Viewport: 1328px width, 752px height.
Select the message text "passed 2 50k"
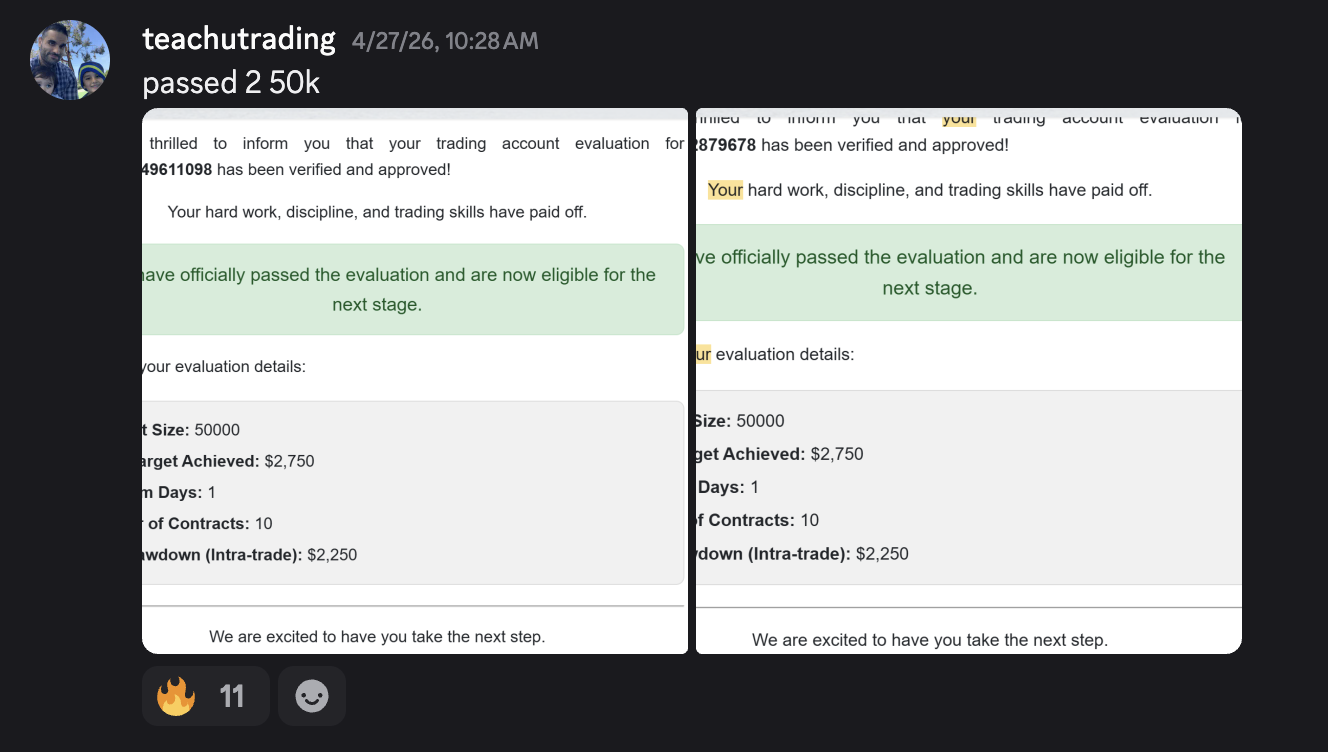[x=231, y=83]
